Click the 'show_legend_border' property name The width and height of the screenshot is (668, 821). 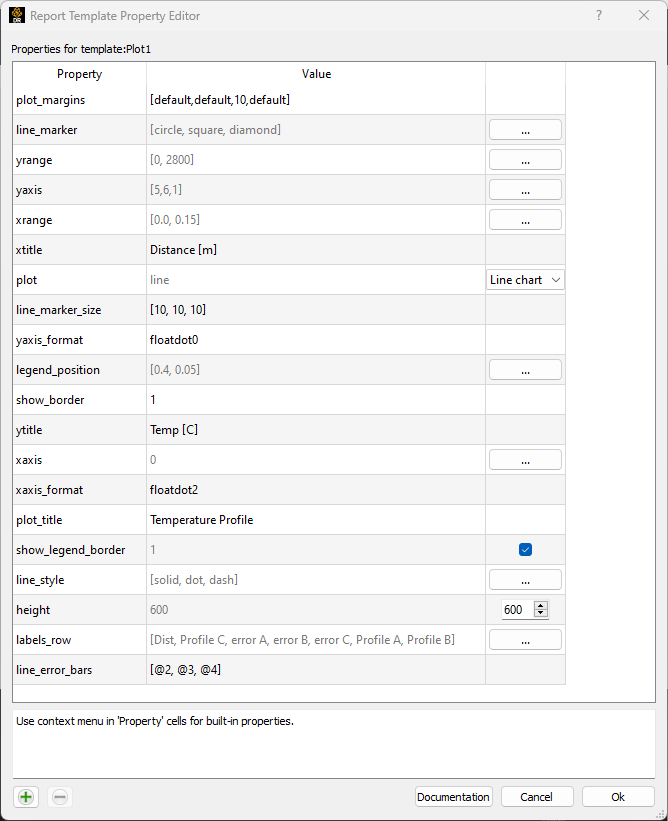click(71, 550)
